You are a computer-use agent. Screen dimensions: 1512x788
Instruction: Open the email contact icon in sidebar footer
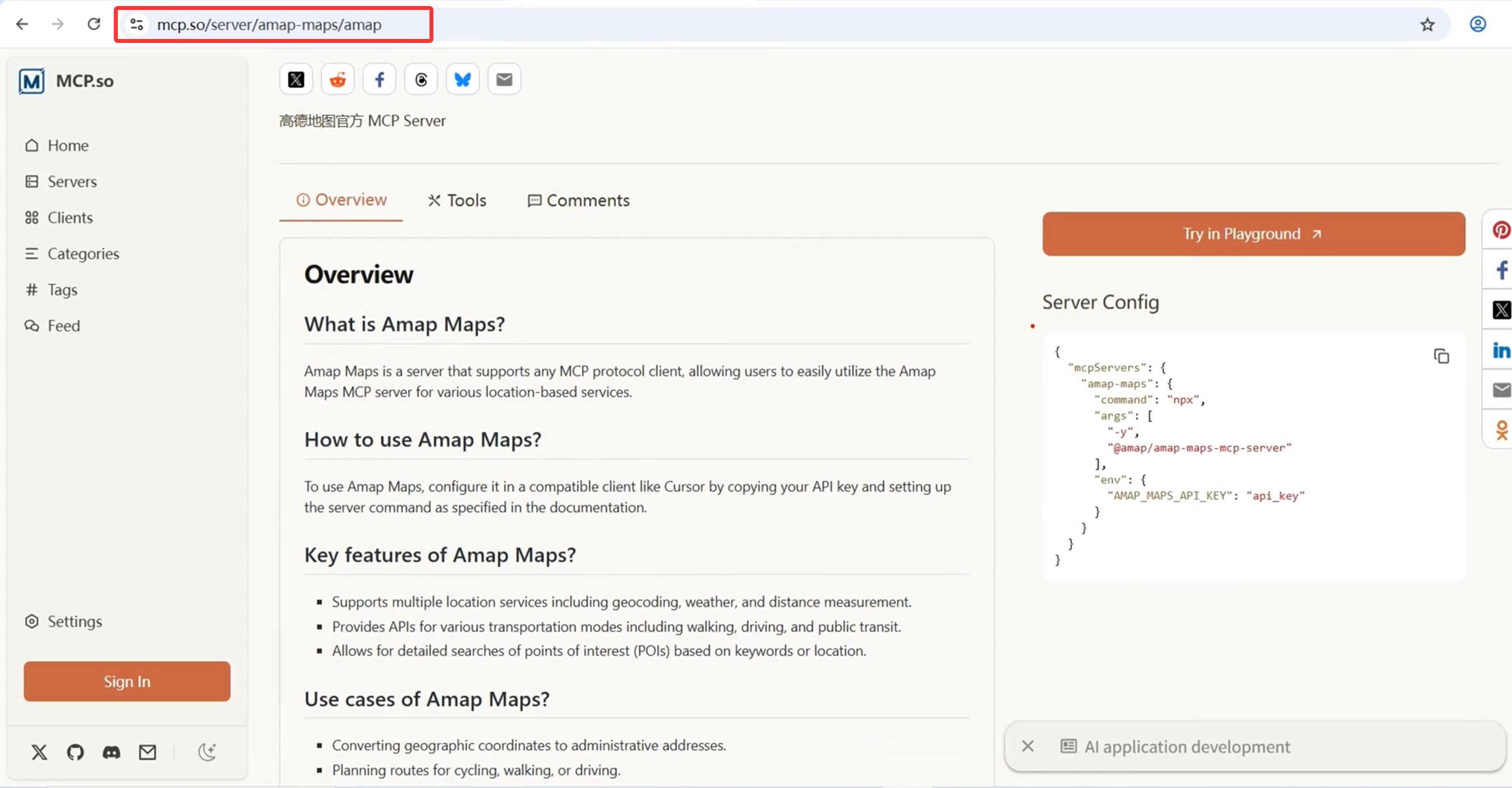(147, 752)
